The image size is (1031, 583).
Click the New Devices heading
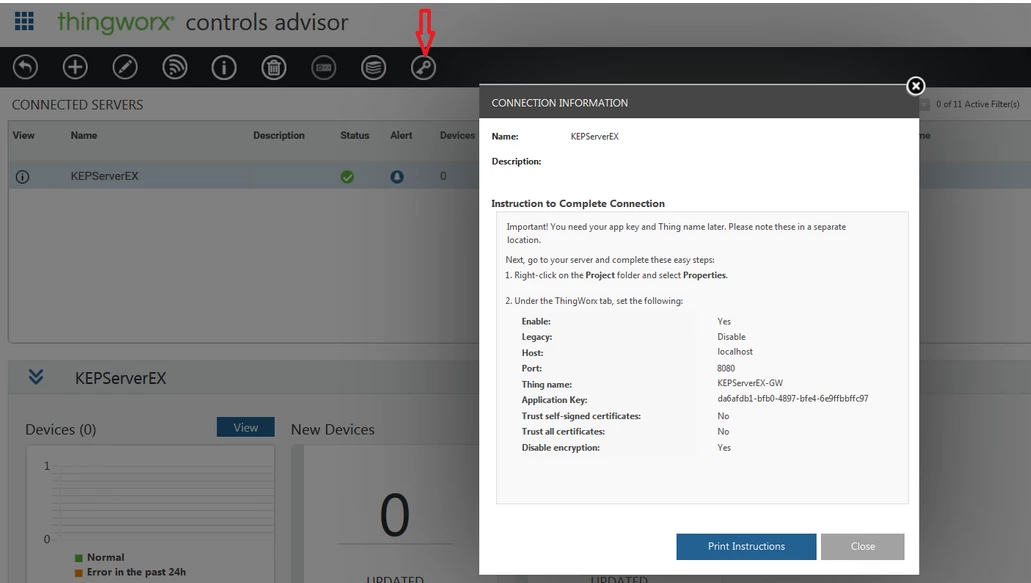click(x=333, y=430)
